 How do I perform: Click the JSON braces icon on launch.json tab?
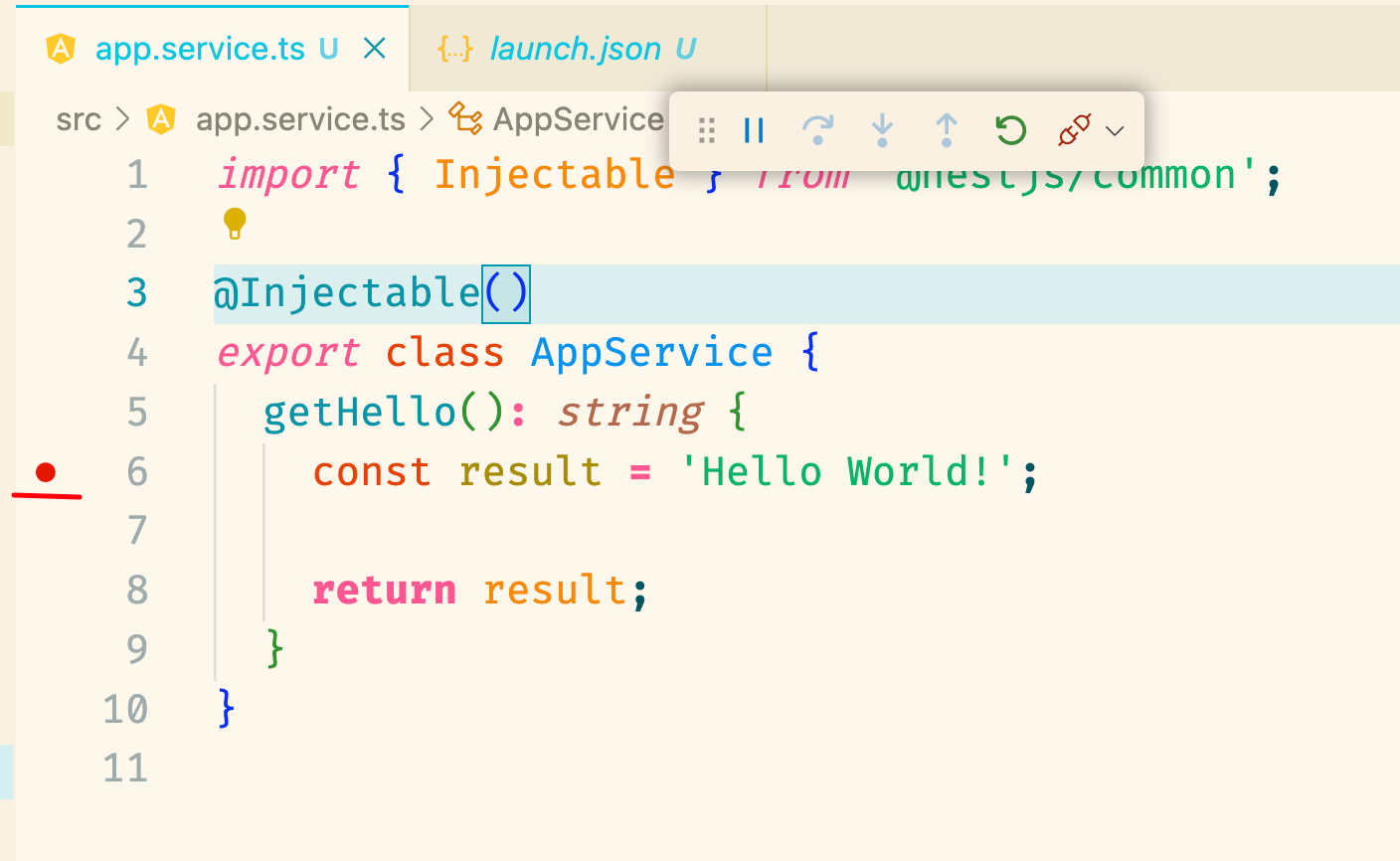(455, 49)
